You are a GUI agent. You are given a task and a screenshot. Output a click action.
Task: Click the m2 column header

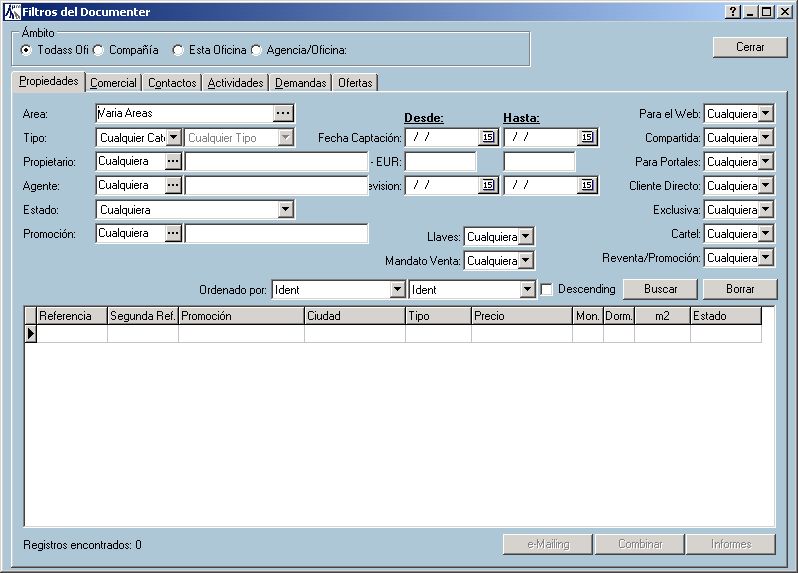pyautogui.click(x=662, y=316)
